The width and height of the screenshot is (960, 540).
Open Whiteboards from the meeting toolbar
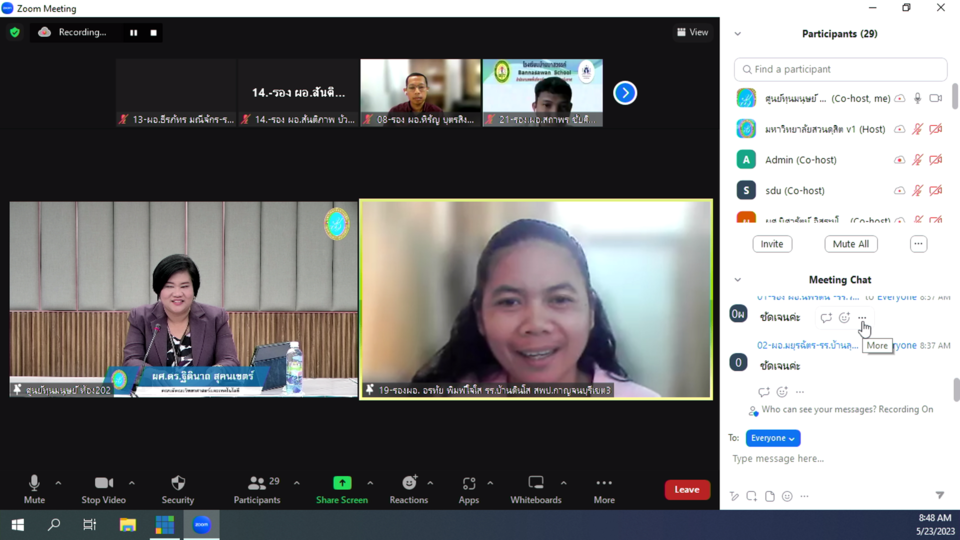click(x=536, y=489)
